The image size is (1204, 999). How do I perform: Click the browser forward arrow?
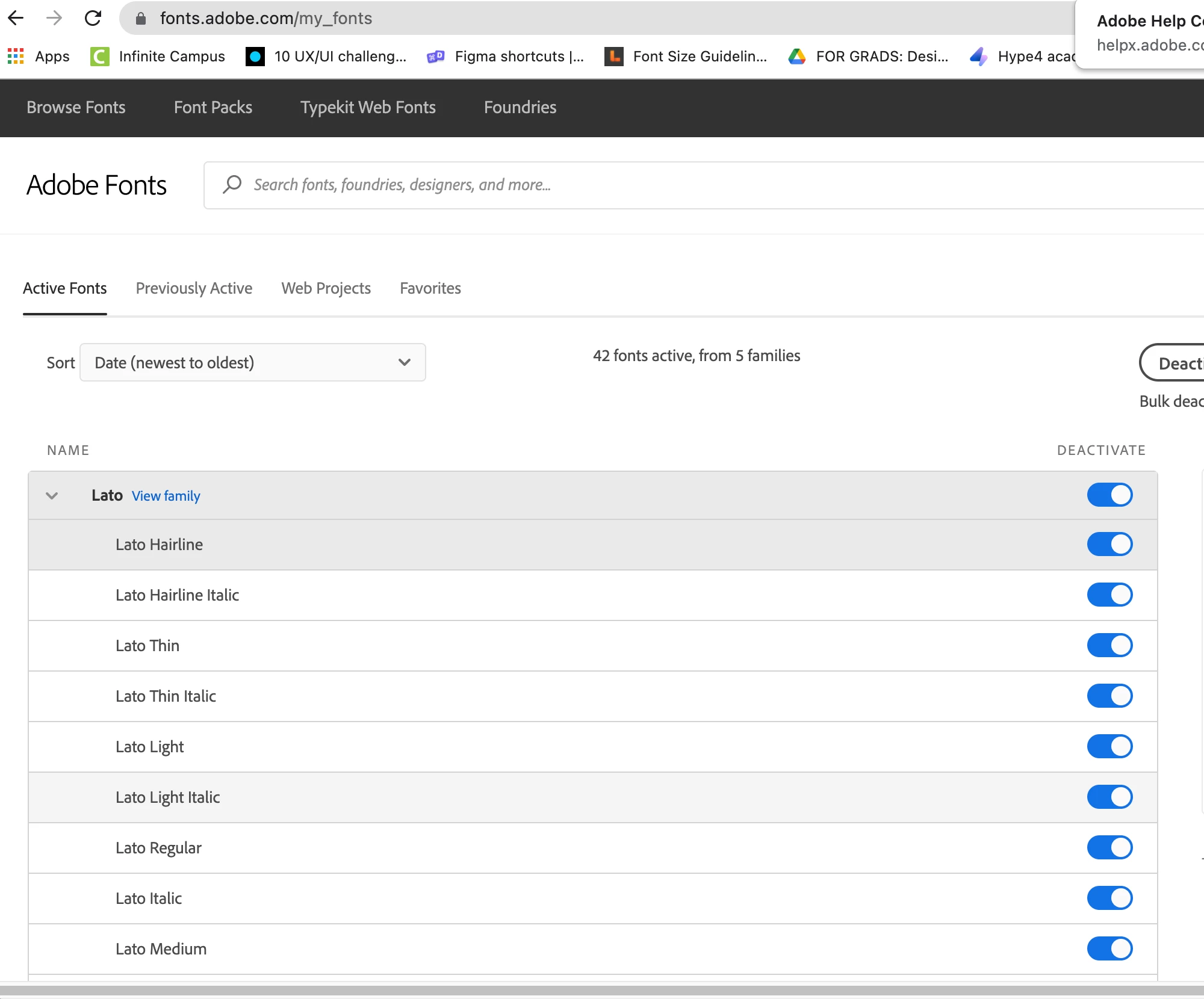54,18
